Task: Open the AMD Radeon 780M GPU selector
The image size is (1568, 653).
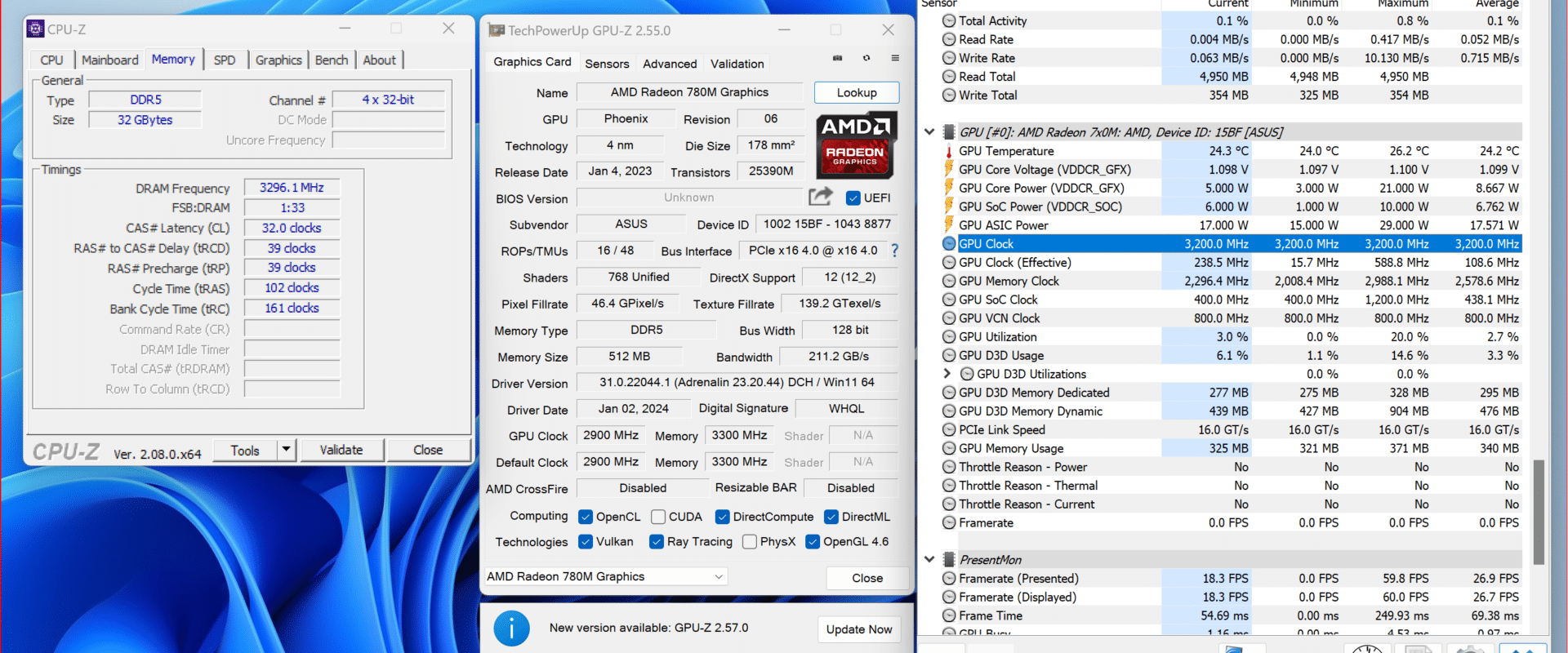Action: click(x=605, y=576)
